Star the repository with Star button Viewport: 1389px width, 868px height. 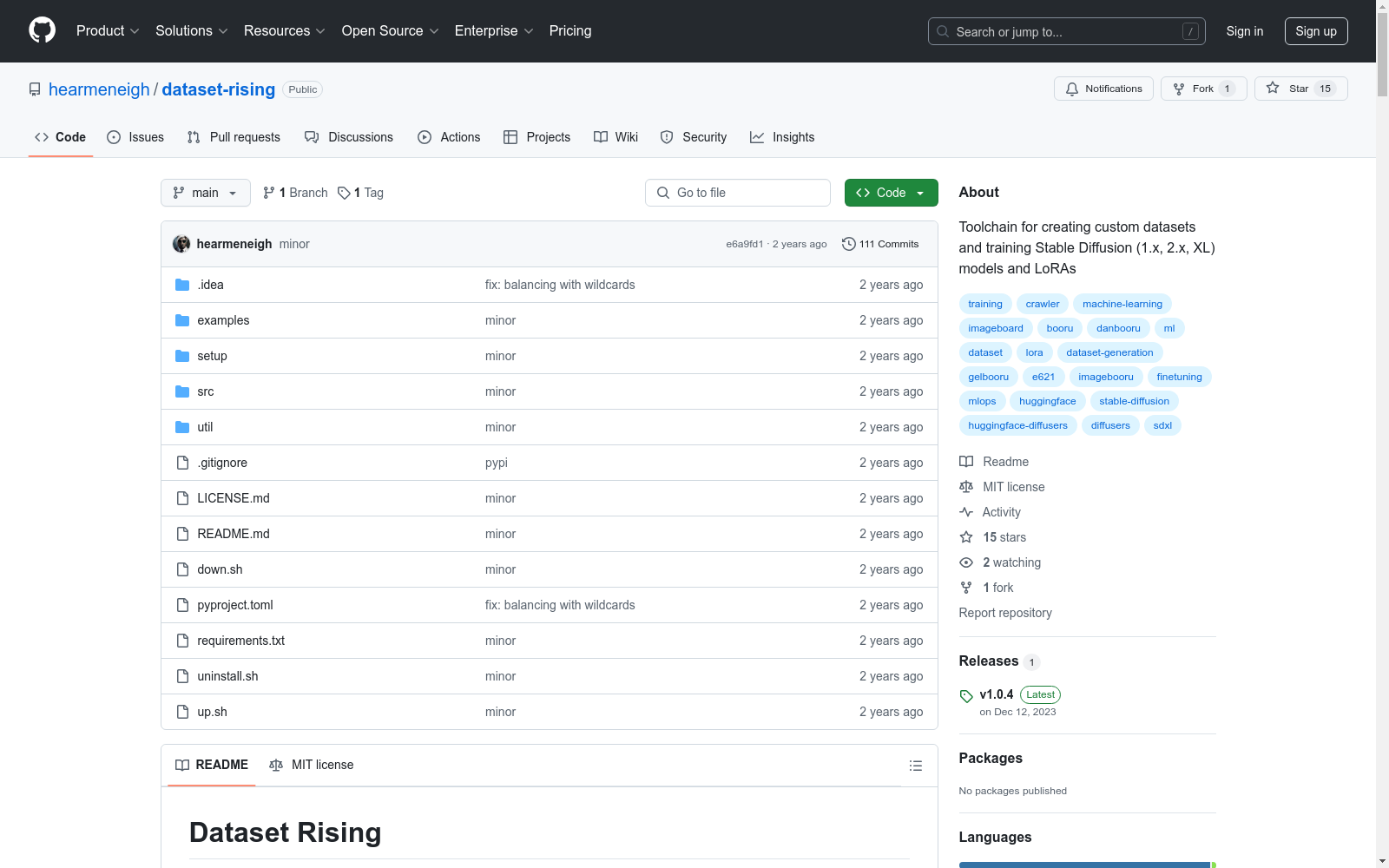tap(1300, 89)
